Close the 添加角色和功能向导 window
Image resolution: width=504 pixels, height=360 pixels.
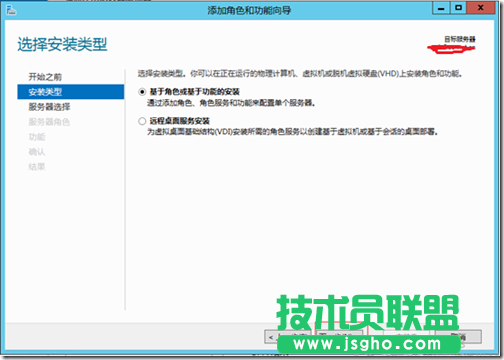click(480, 8)
